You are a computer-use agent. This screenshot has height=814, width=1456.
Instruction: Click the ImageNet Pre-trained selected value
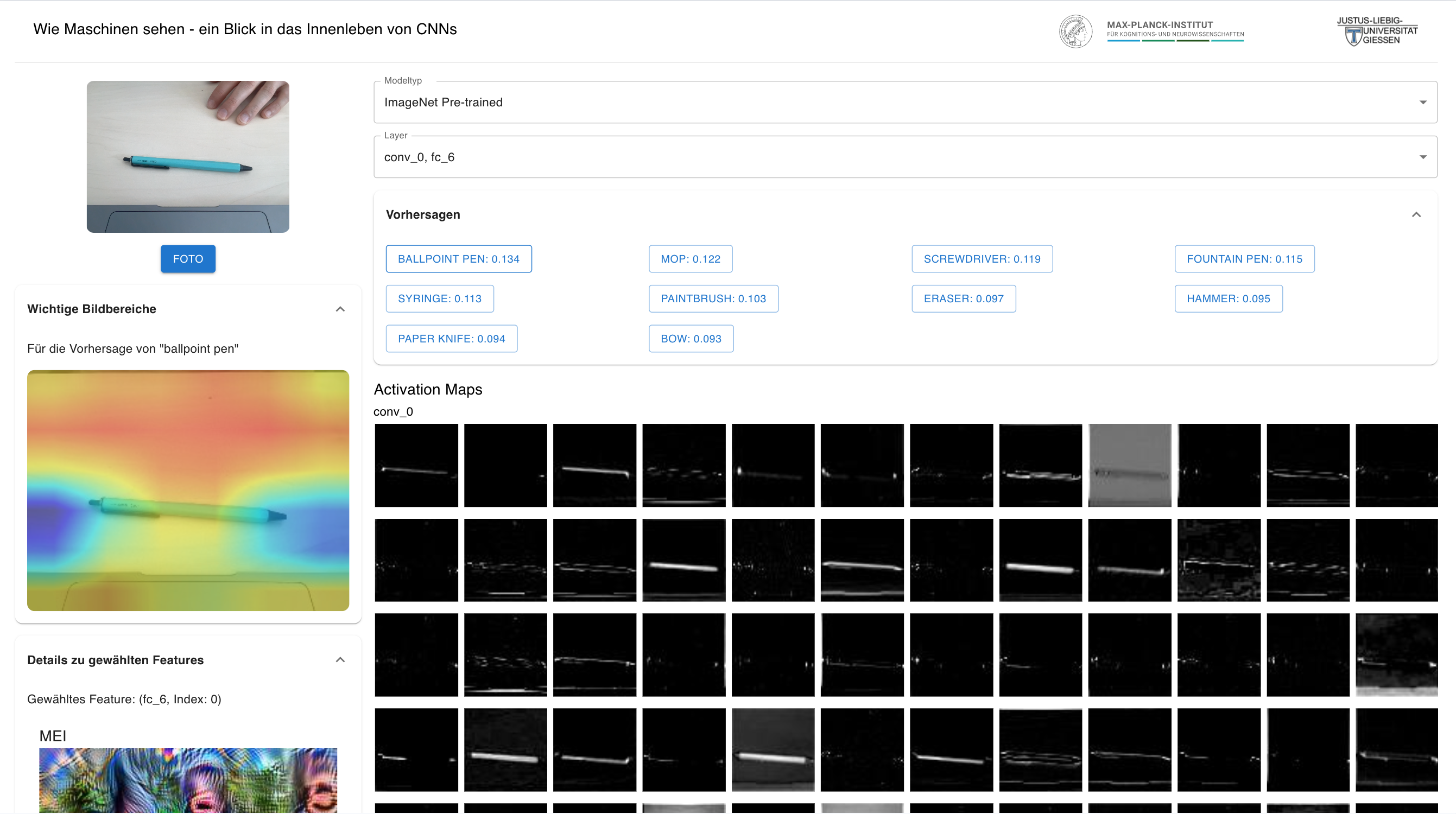443,102
